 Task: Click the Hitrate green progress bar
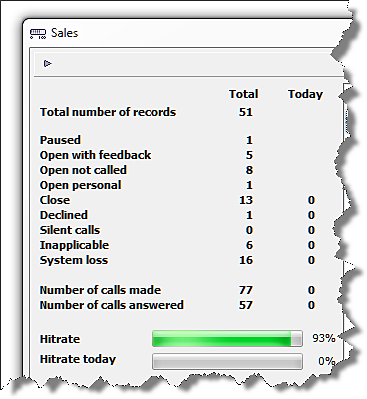pyautogui.click(x=227, y=339)
